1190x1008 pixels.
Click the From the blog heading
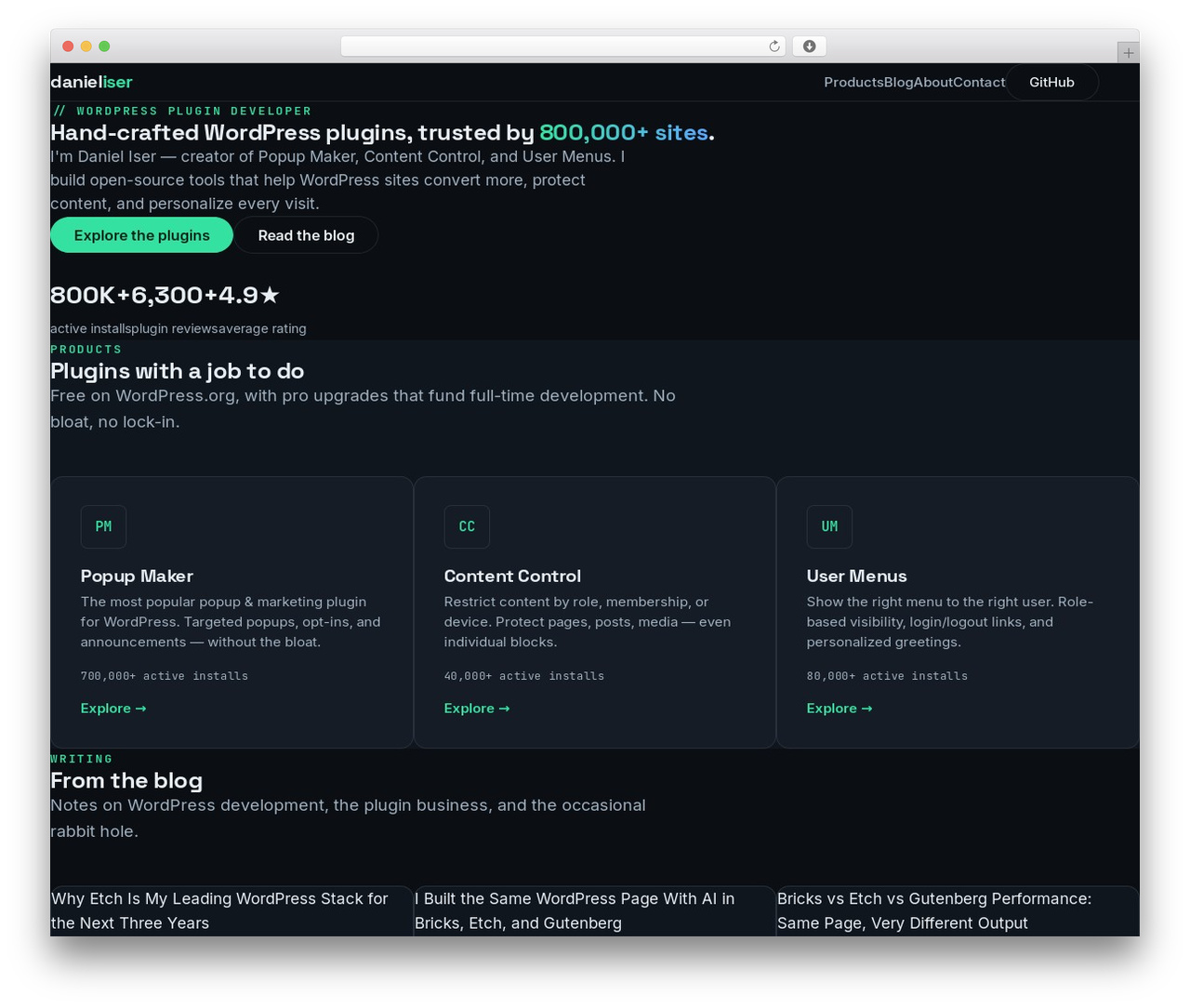tap(126, 781)
